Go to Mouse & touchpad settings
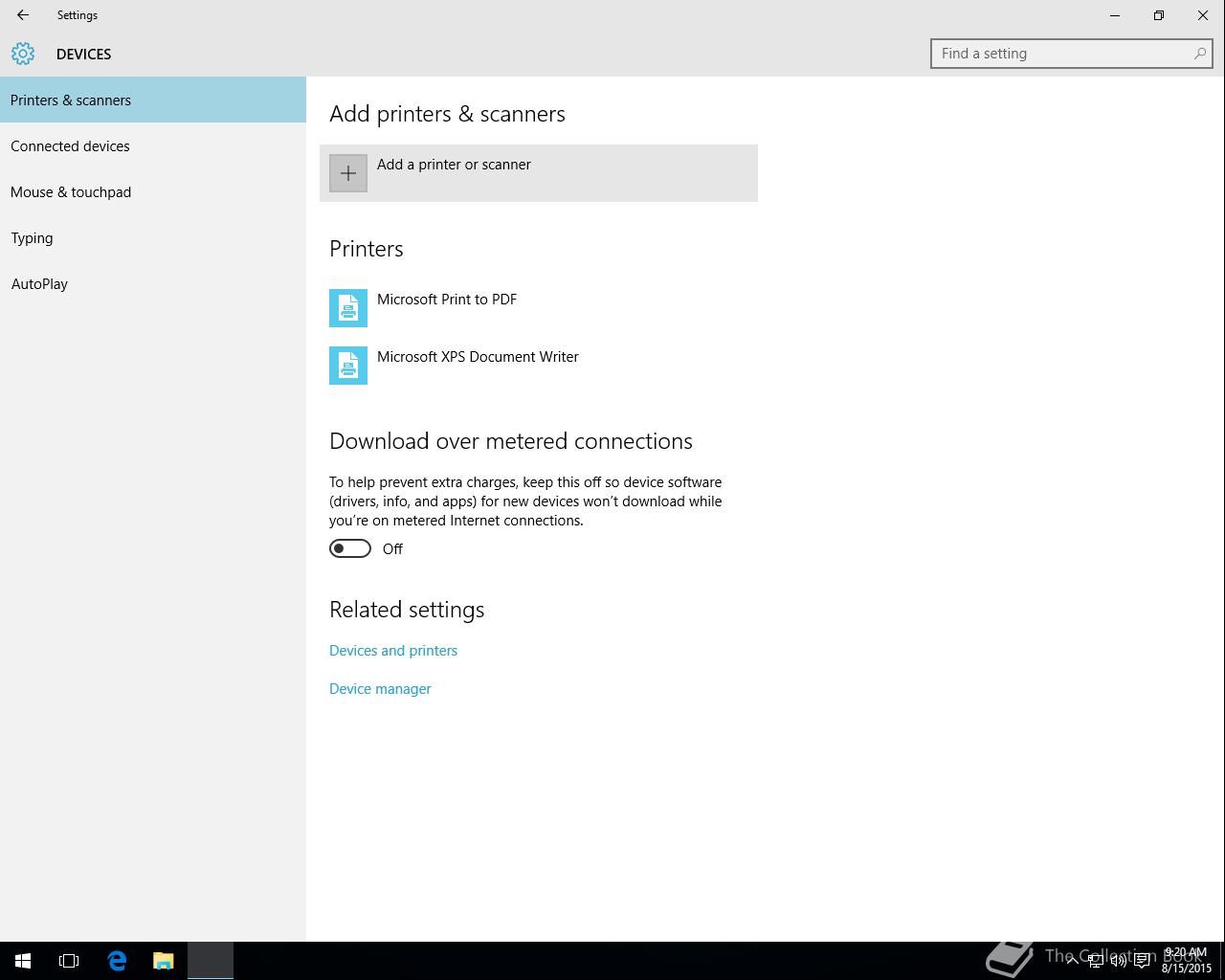 [x=153, y=191]
